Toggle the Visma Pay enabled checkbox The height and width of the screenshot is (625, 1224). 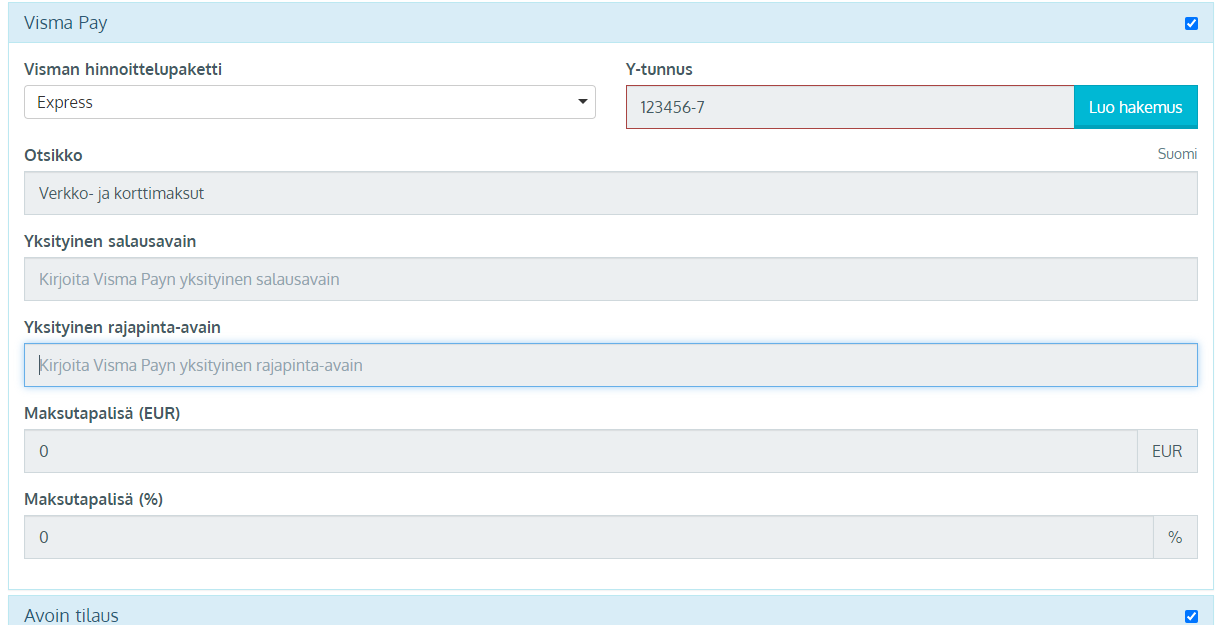(1191, 23)
